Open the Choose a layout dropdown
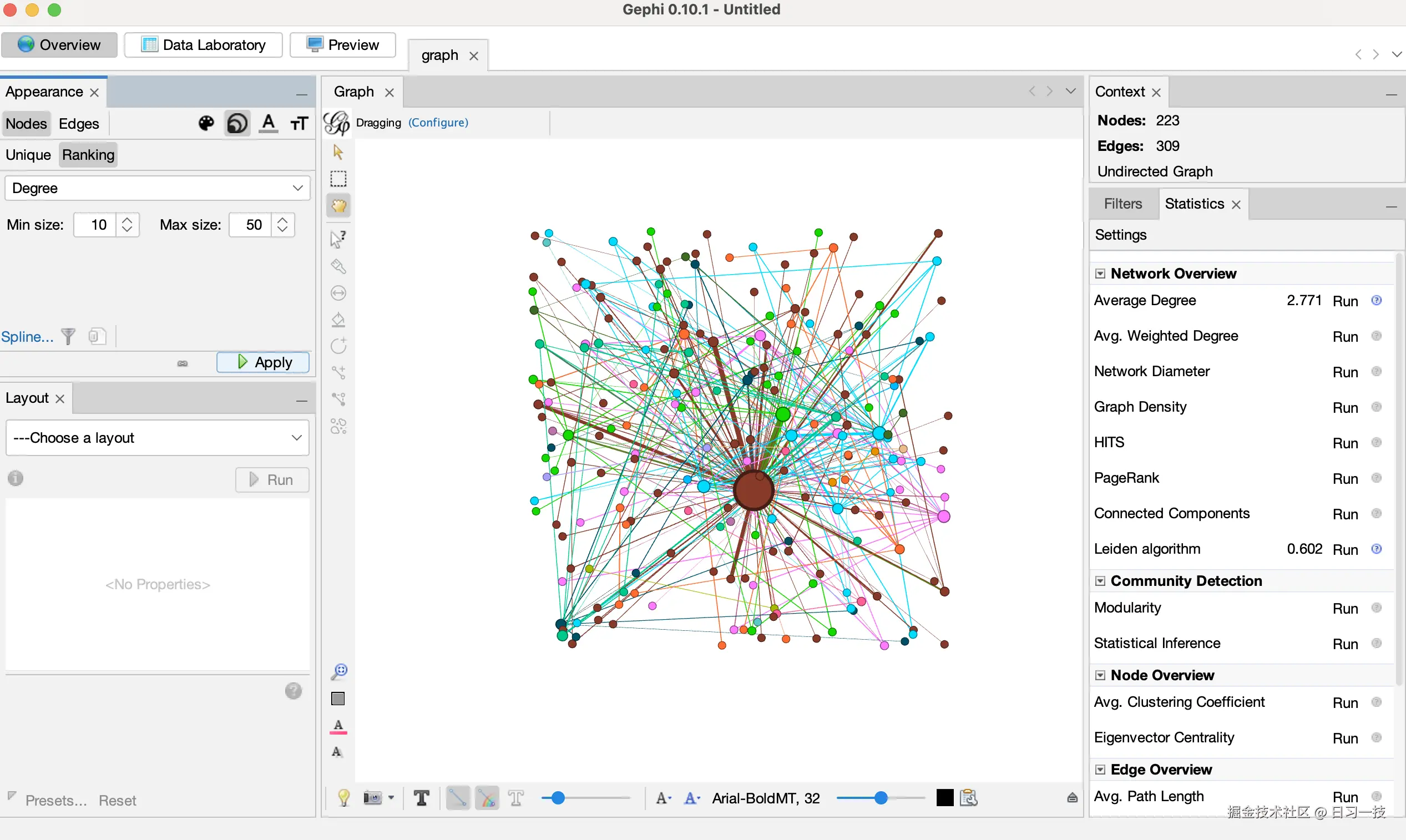Screen dimensions: 1406x840 click(x=158, y=438)
